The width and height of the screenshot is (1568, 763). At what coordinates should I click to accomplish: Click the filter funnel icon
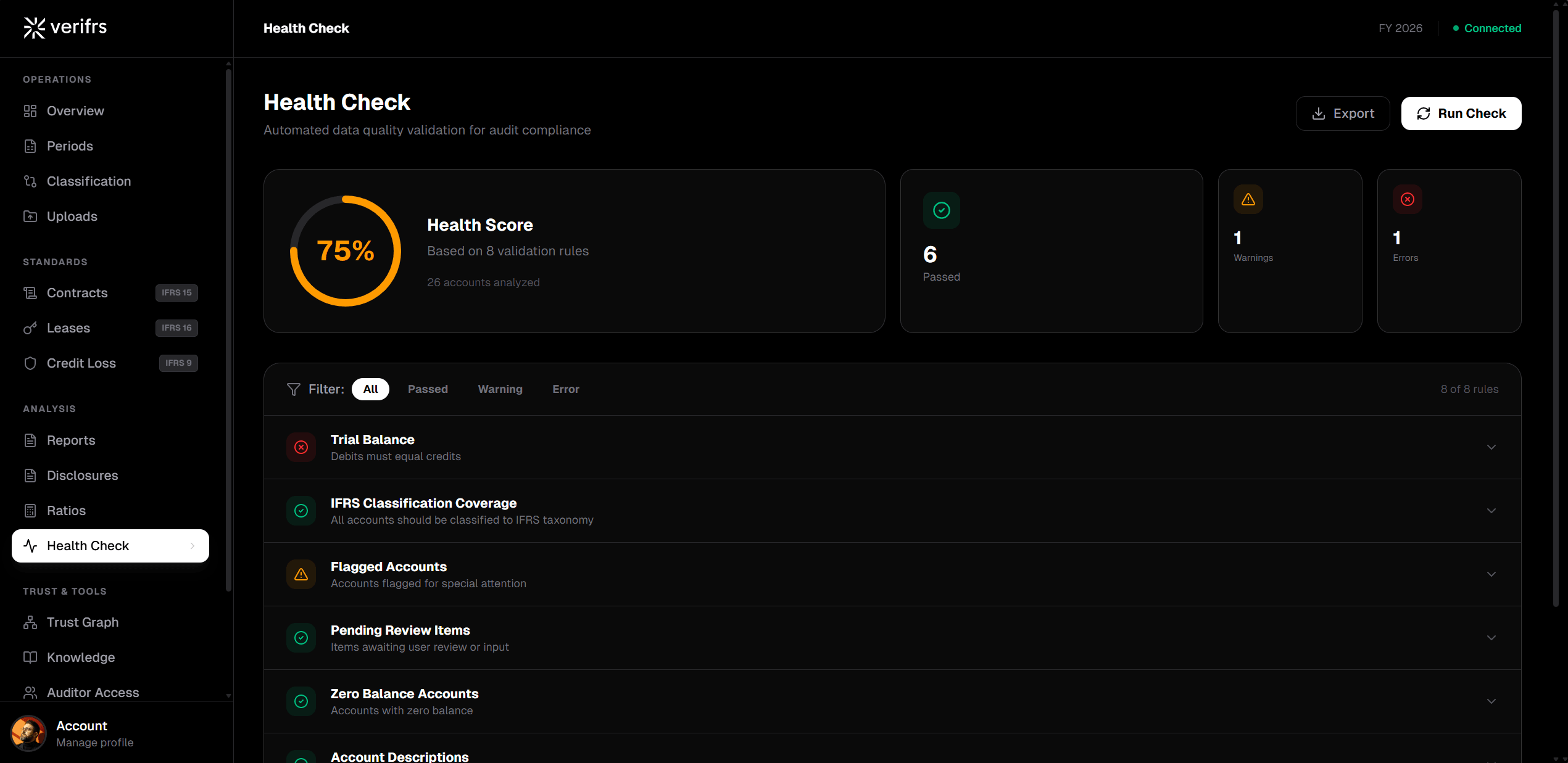click(x=294, y=389)
